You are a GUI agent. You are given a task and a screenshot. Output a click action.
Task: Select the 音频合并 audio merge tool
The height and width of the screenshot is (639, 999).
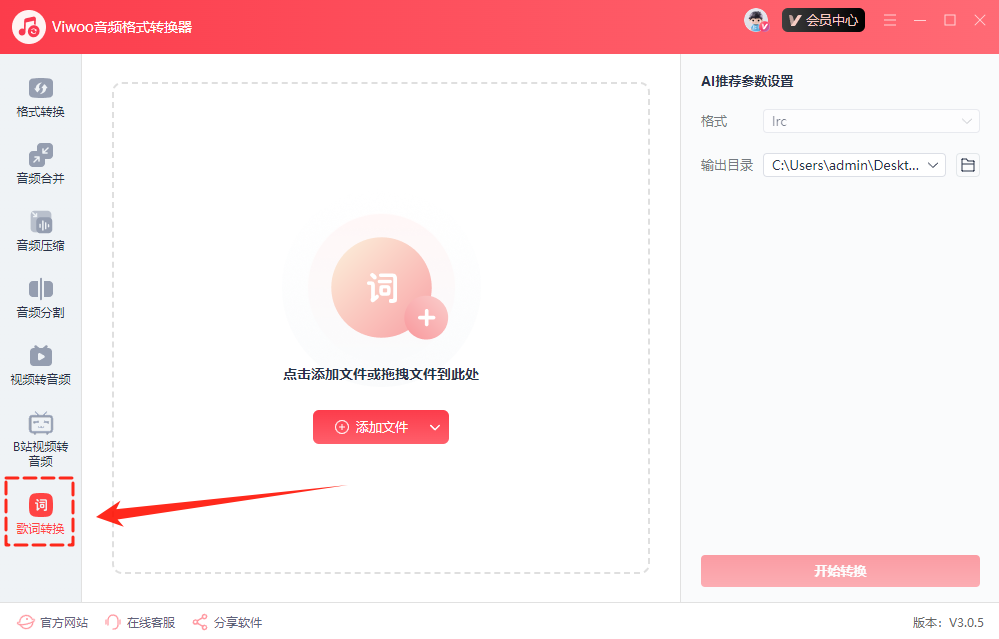40,165
